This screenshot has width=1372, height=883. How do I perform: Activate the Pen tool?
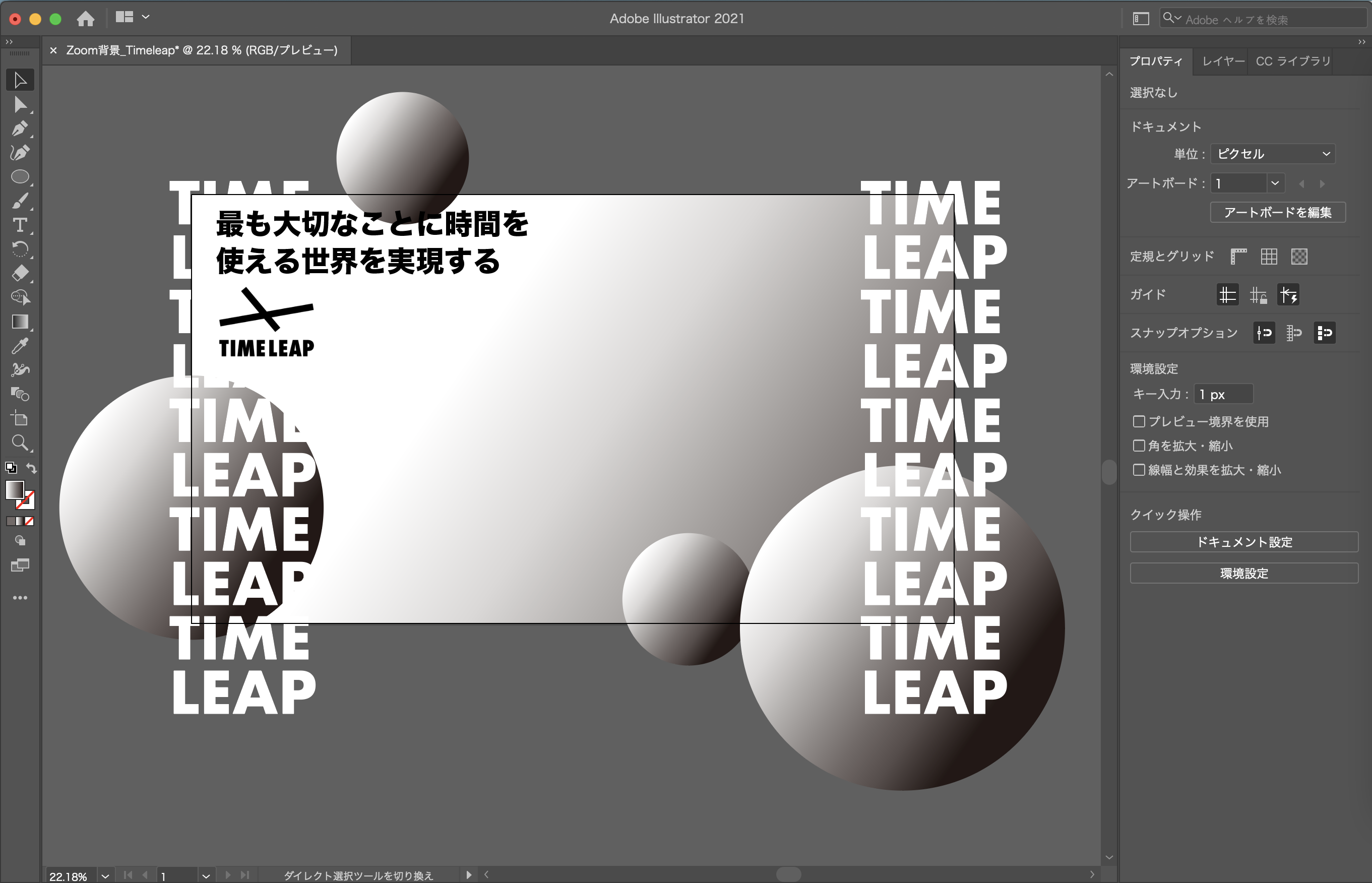tap(20, 129)
